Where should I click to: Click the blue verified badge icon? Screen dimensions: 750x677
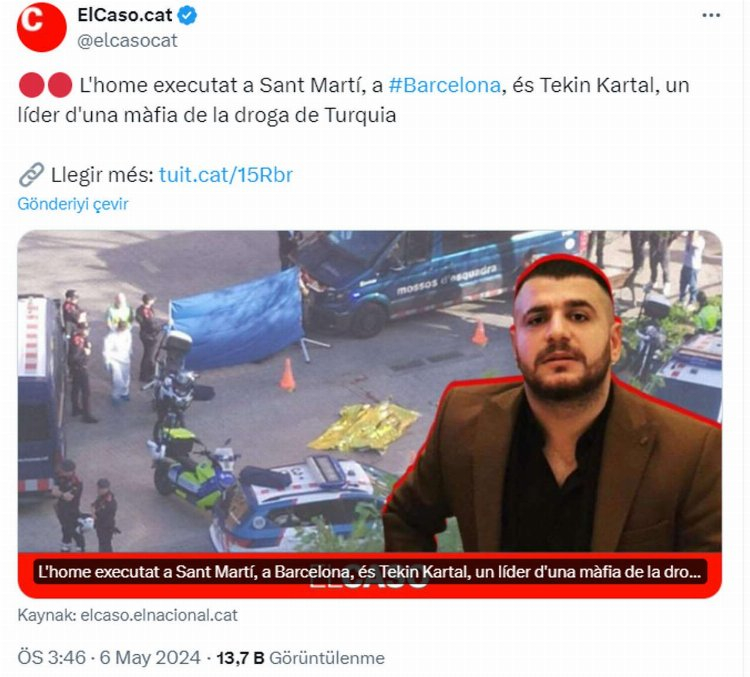tap(188, 16)
